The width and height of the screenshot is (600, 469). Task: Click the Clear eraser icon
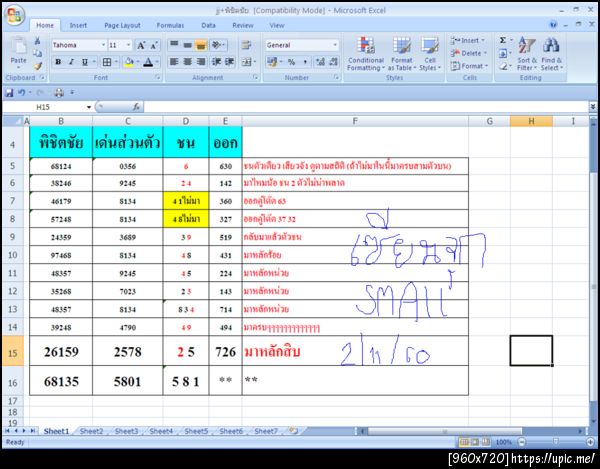503,66
